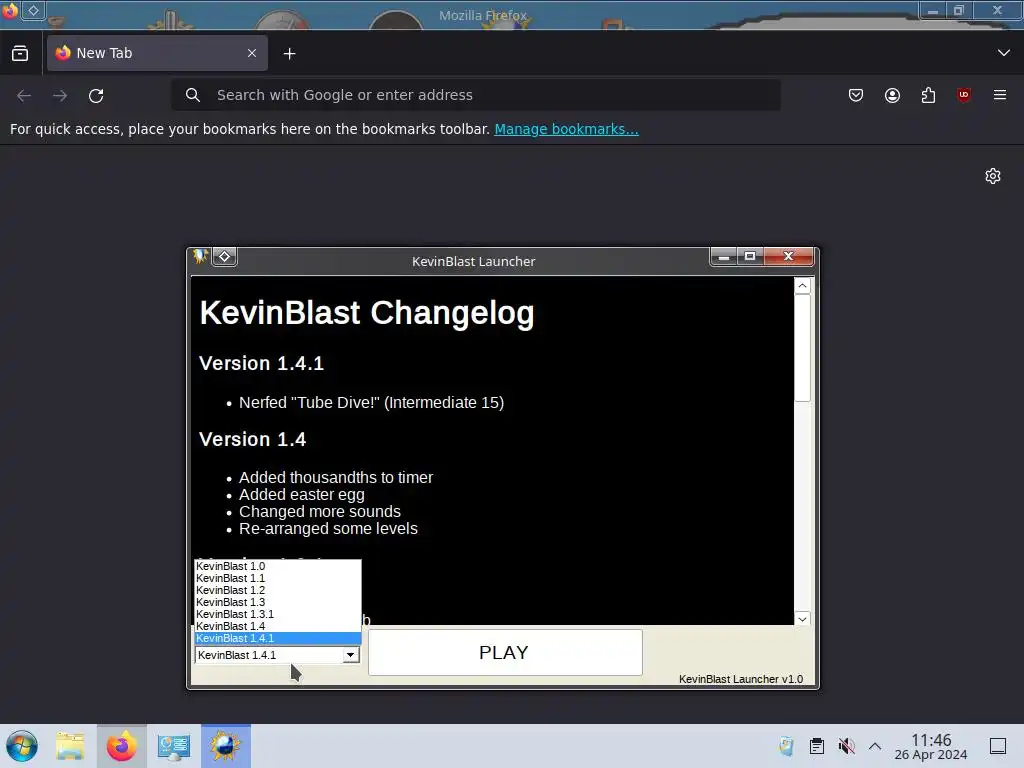Click Firefox window diamond titlebar button
Image resolution: width=1024 pixels, height=768 pixels.
[x=33, y=10]
